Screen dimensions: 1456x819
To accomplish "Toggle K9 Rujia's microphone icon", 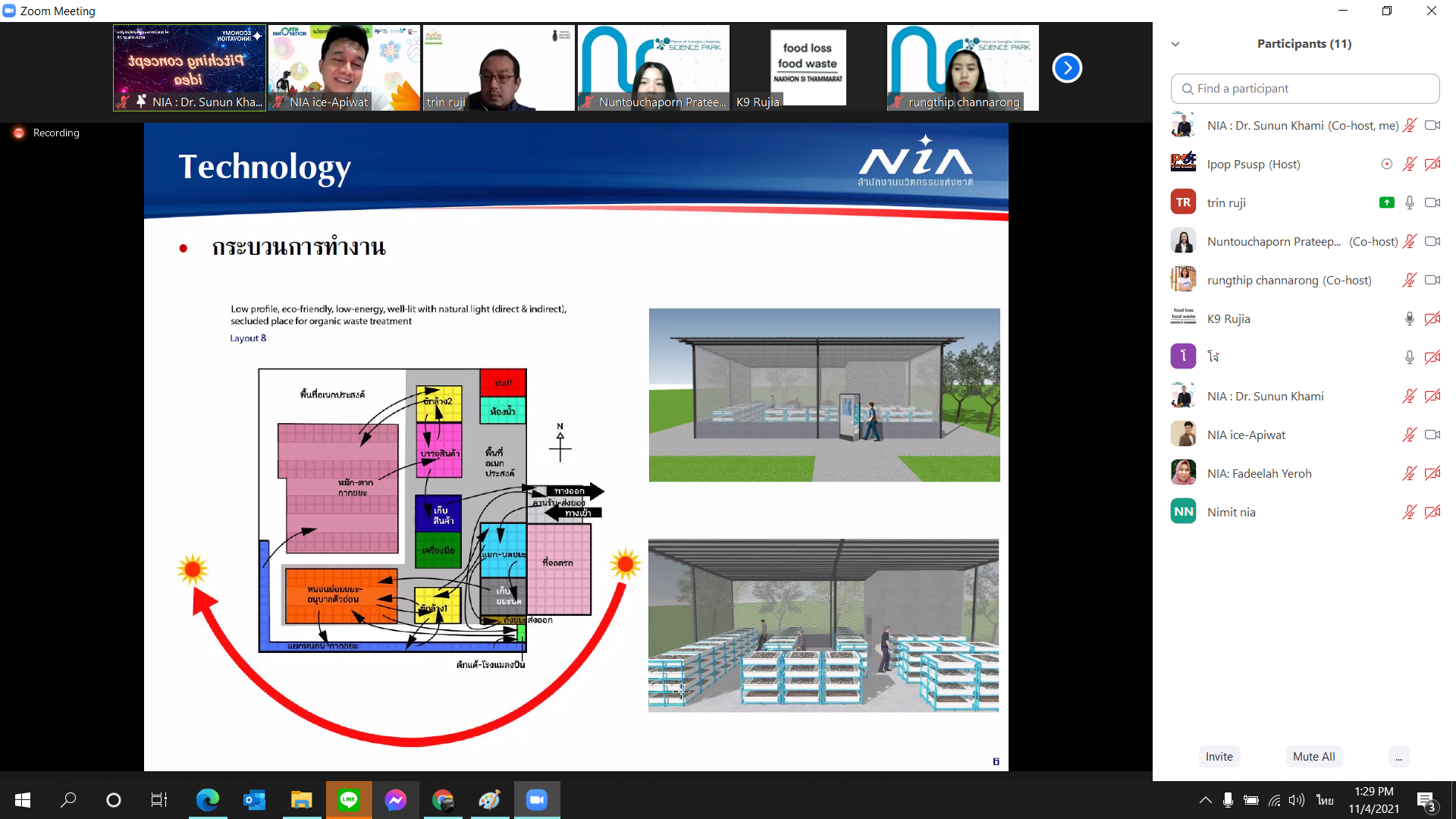I will (x=1409, y=318).
